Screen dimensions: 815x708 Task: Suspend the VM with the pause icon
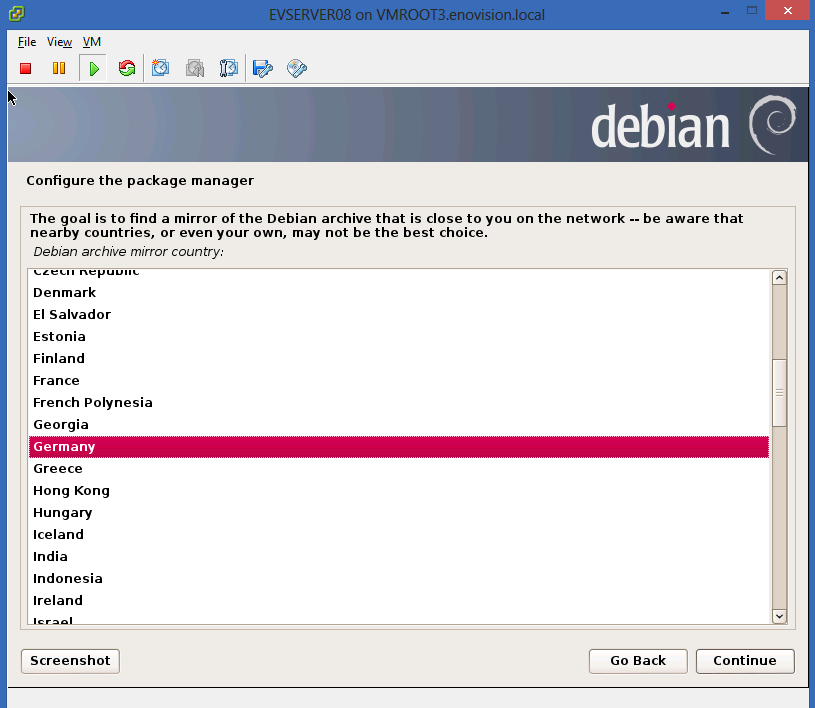coord(59,68)
